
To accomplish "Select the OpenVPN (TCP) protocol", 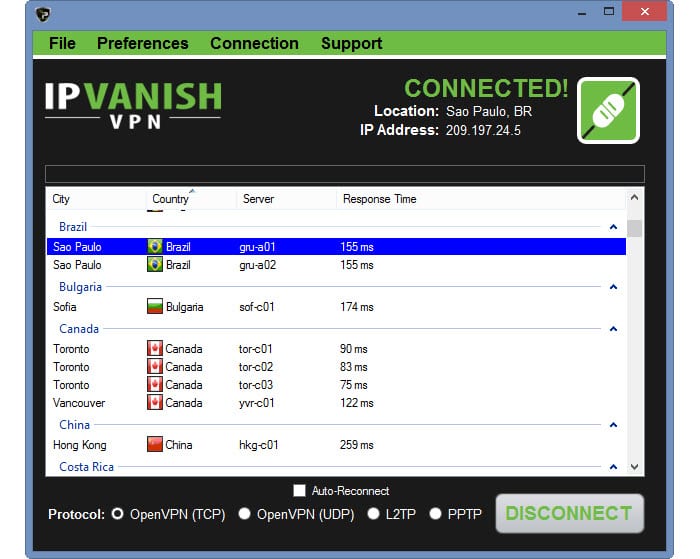I will 117,513.
